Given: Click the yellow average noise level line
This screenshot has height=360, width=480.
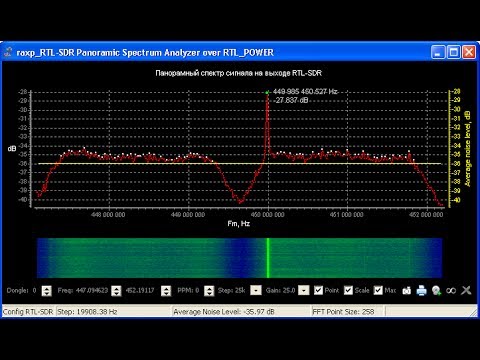Looking at the screenshot, I should pos(240,164).
